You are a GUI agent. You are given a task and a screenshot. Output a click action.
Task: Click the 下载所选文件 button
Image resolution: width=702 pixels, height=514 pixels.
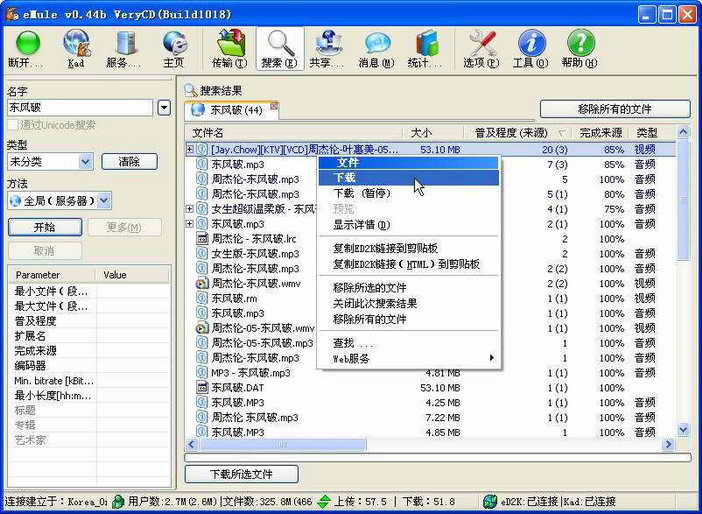pyautogui.click(x=241, y=473)
